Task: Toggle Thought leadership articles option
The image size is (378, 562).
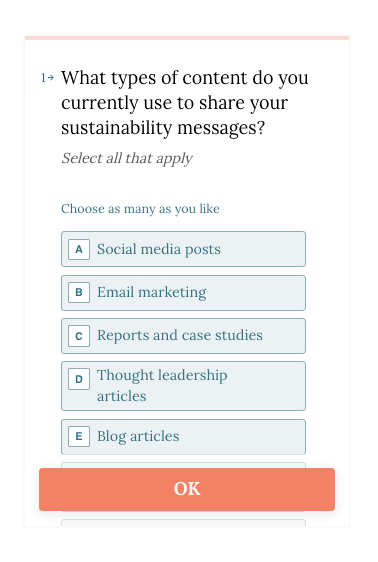Action: [183, 386]
